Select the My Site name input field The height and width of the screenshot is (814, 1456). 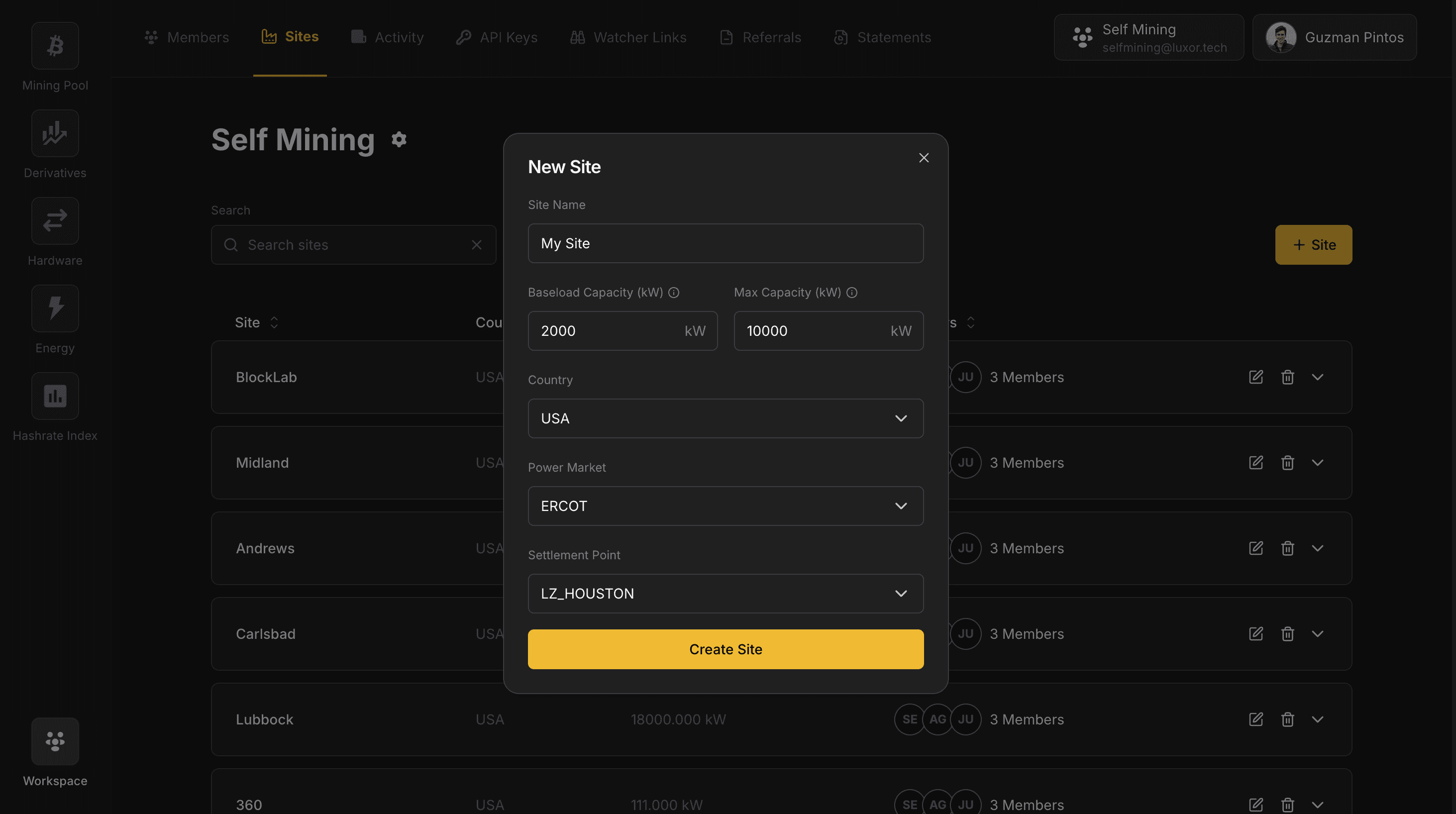pos(726,243)
